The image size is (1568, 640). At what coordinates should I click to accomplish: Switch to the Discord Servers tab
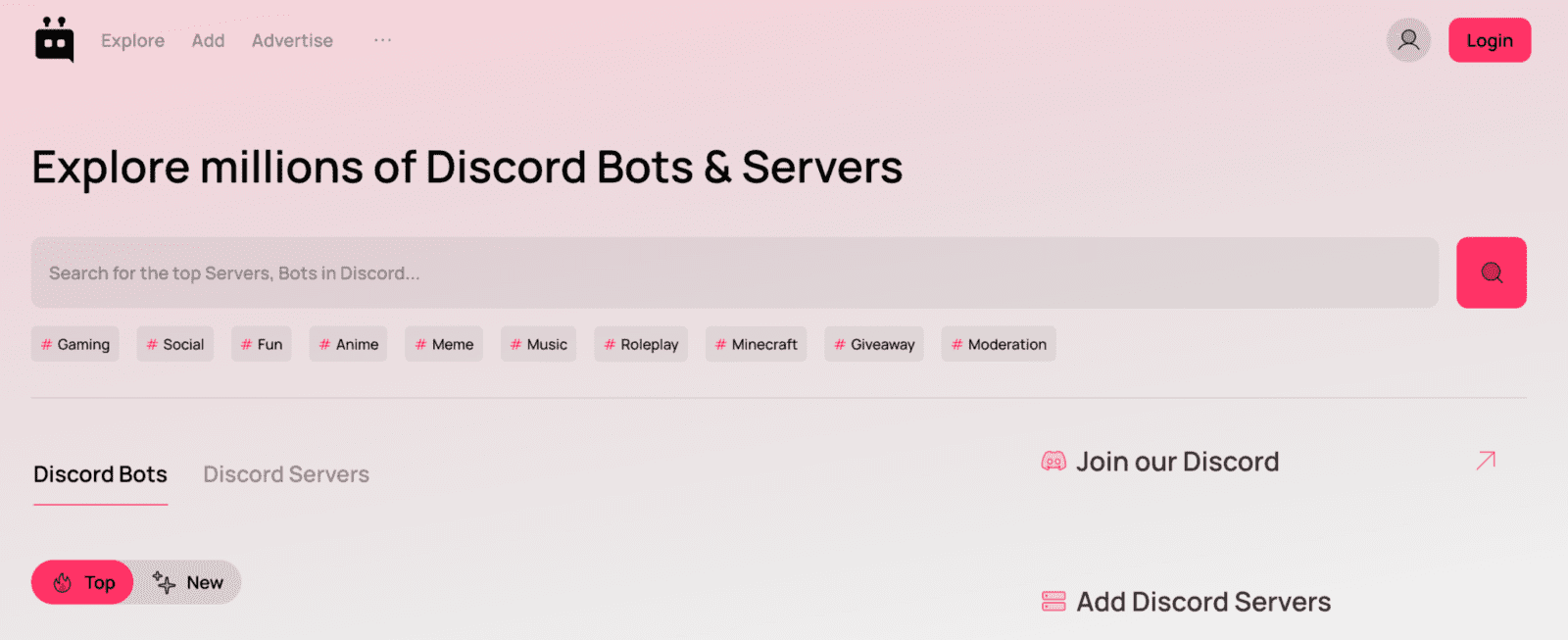tap(286, 474)
